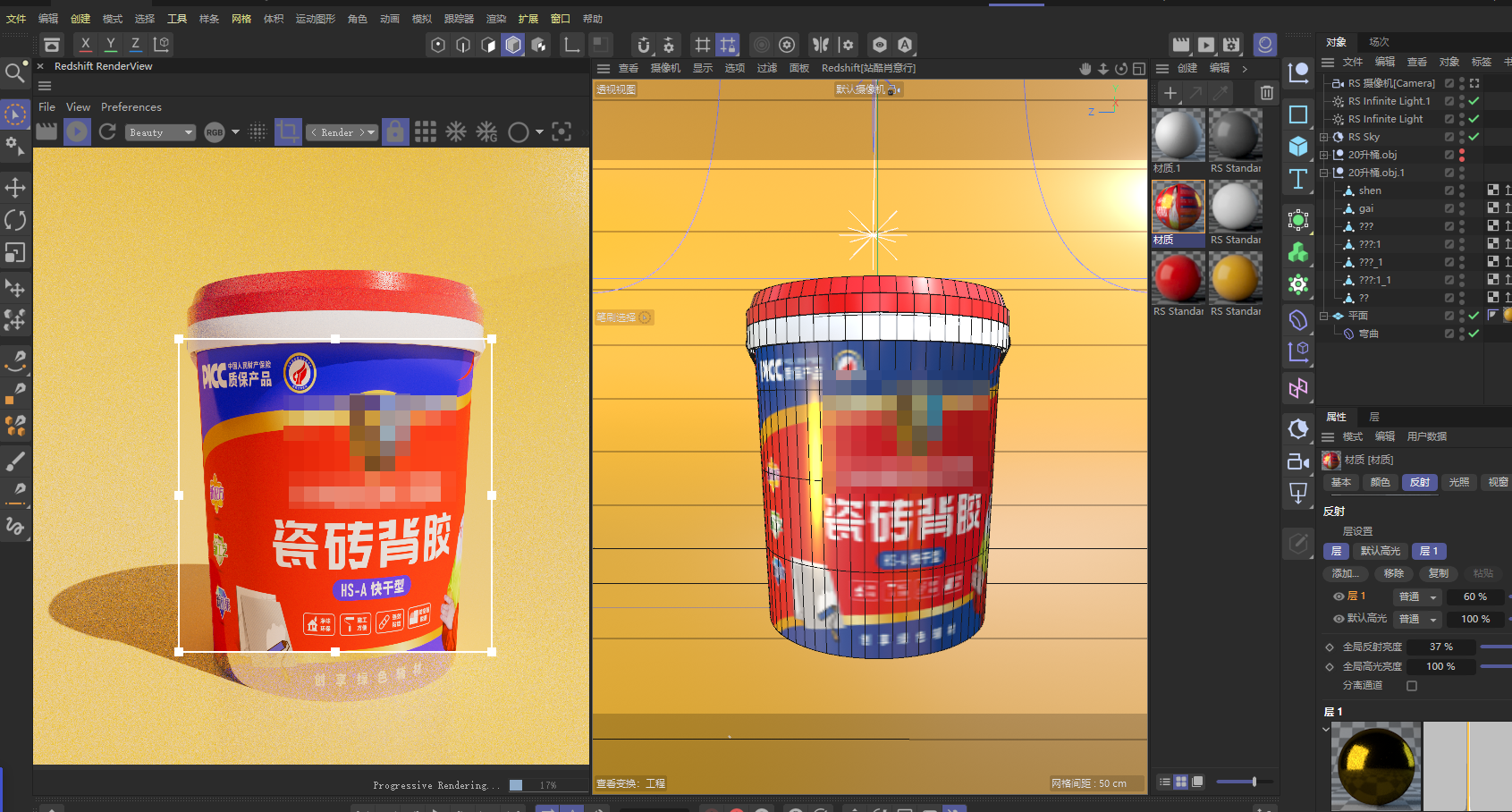Open 层 1 blend mode 普通 dropdown
Screen dimensions: 1512x812
point(1418,596)
